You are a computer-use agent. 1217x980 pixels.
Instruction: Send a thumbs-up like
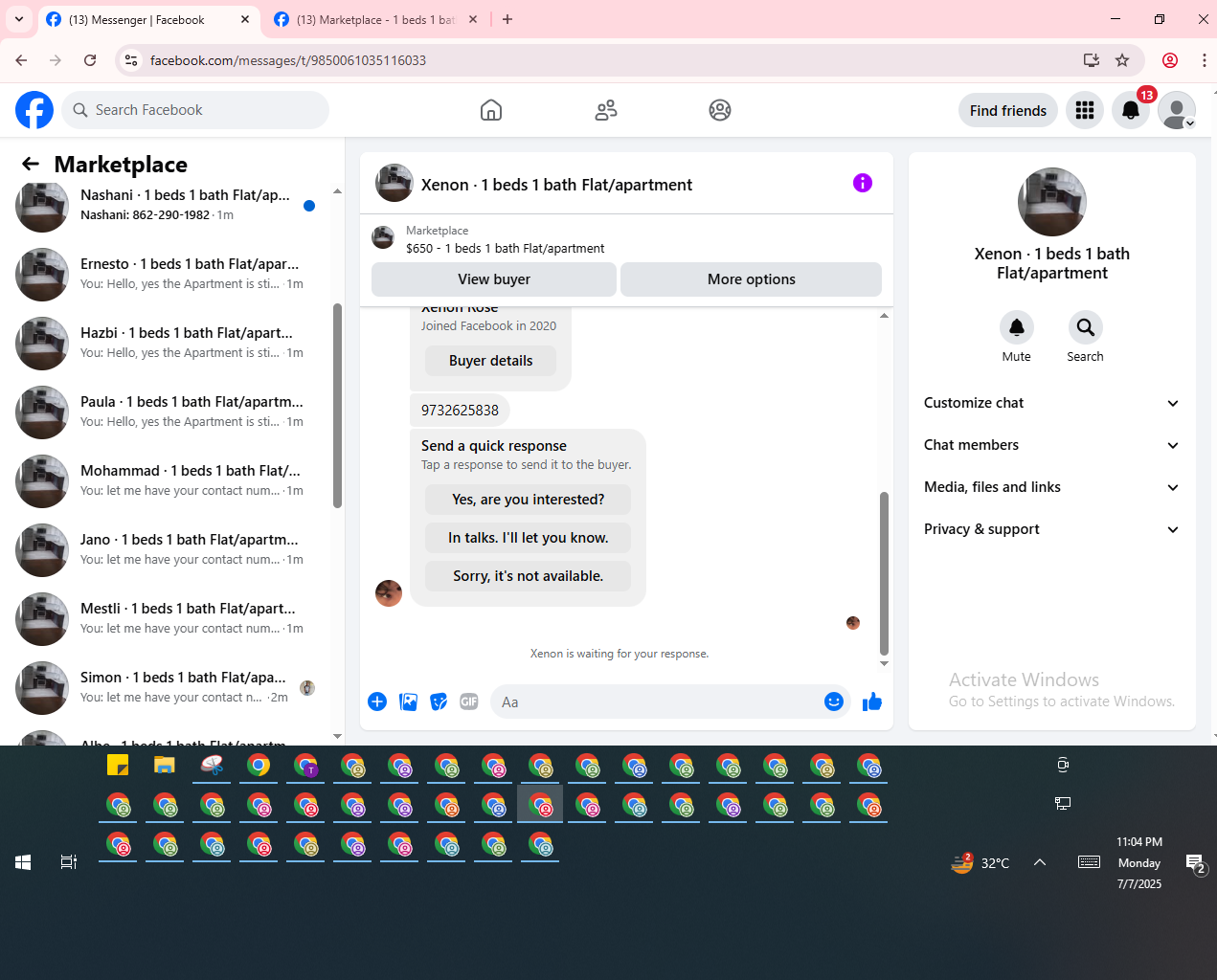[872, 702]
